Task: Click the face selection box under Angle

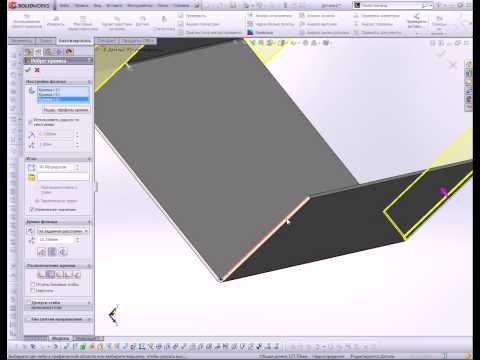Action: point(63,177)
